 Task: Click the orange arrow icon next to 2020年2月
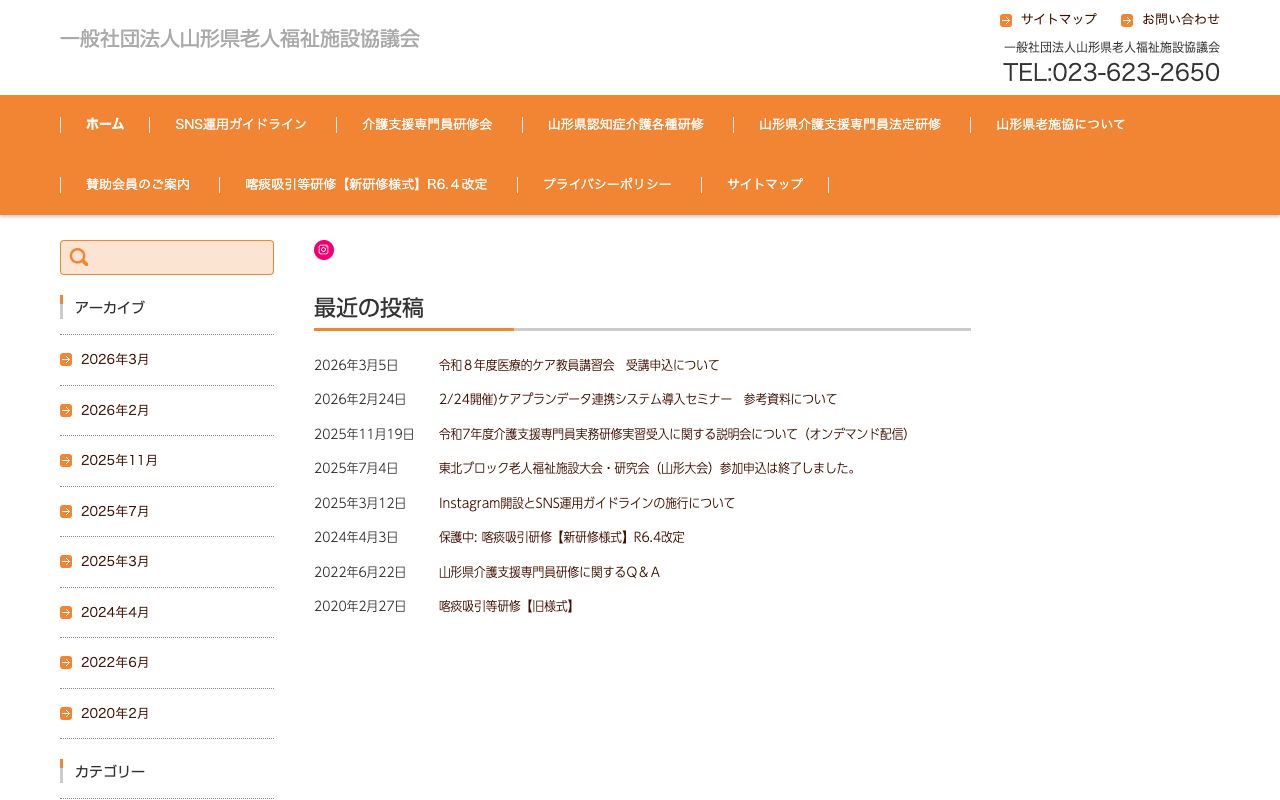pyautogui.click(x=66, y=713)
